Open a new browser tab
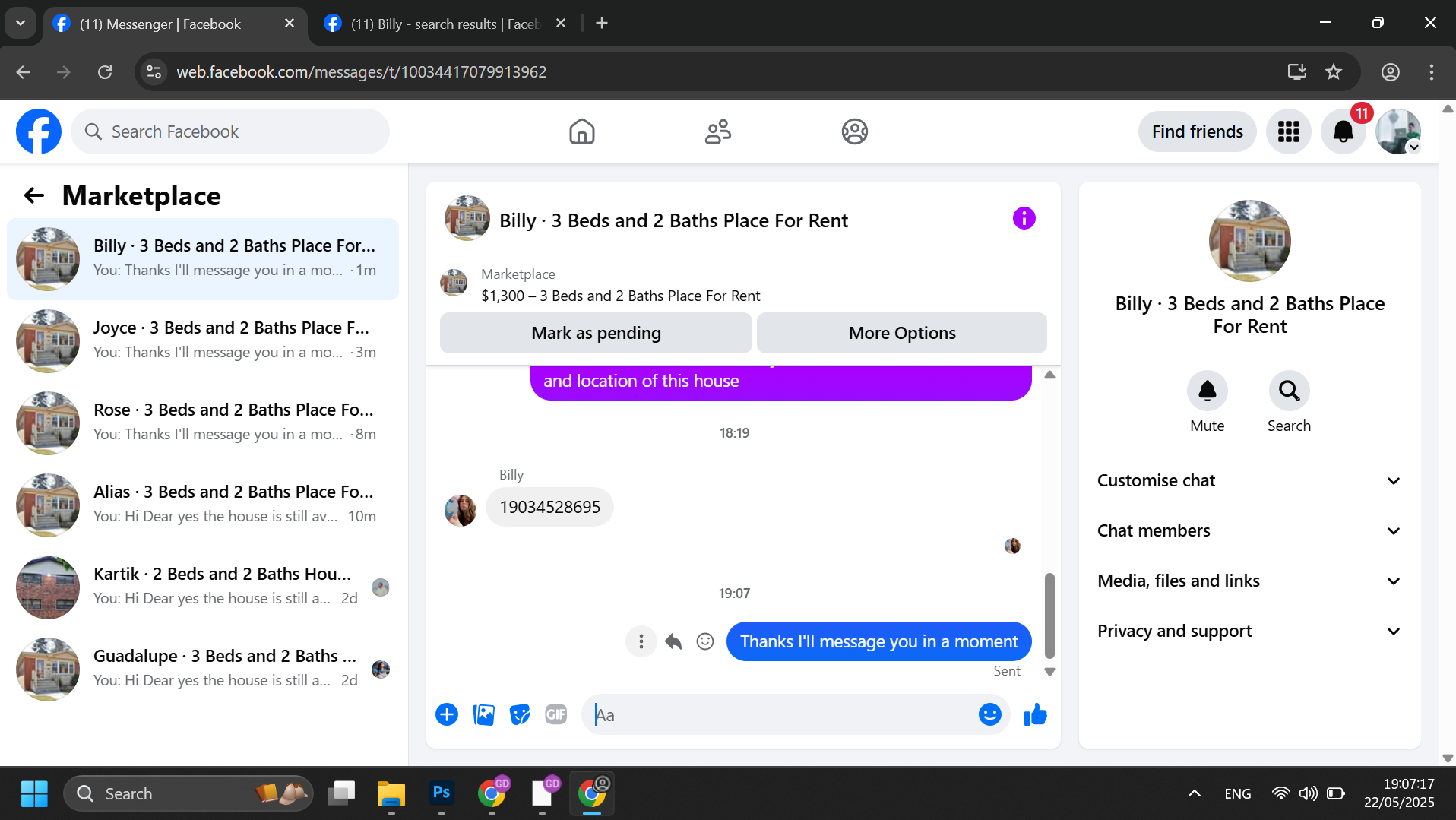 [x=602, y=24]
